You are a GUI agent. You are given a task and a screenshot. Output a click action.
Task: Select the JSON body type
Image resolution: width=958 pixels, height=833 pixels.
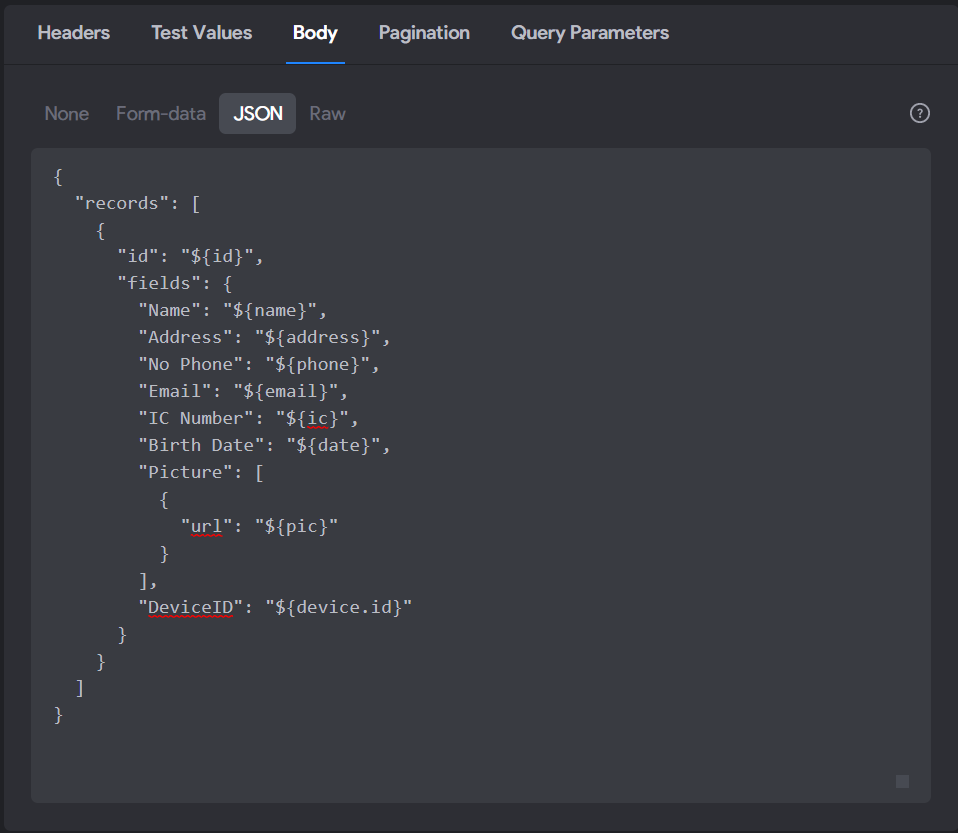[258, 114]
